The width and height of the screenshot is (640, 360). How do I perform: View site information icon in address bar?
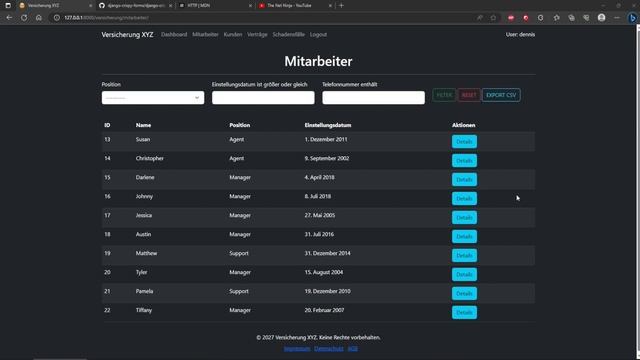coord(57,18)
